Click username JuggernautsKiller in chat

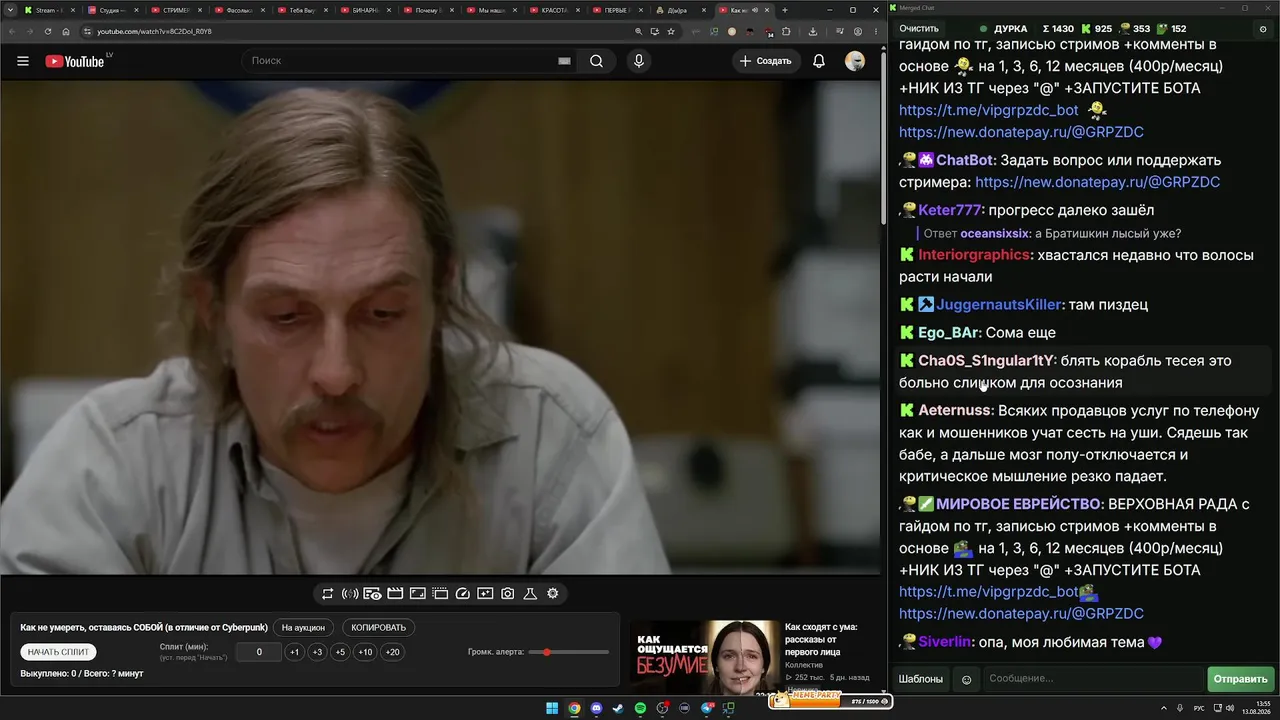pos(999,304)
